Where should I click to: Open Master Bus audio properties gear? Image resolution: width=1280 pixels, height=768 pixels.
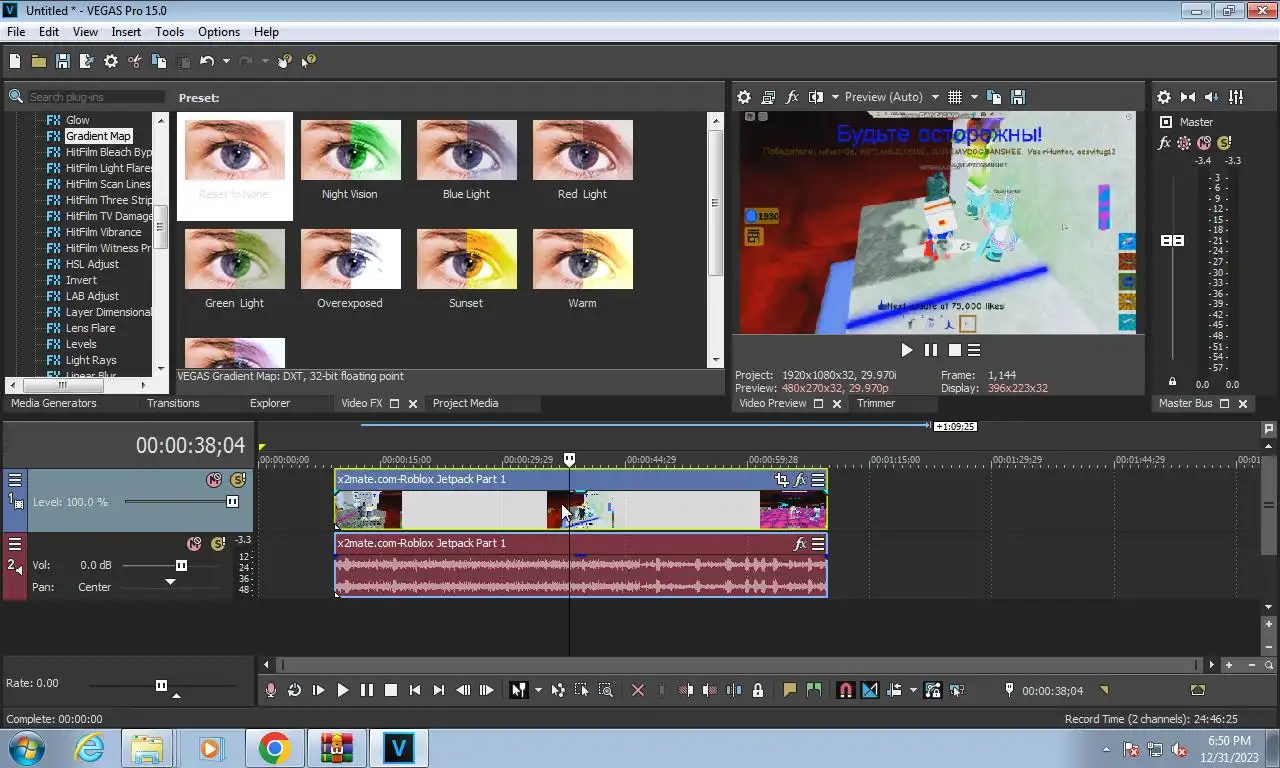pyautogui.click(x=1164, y=97)
